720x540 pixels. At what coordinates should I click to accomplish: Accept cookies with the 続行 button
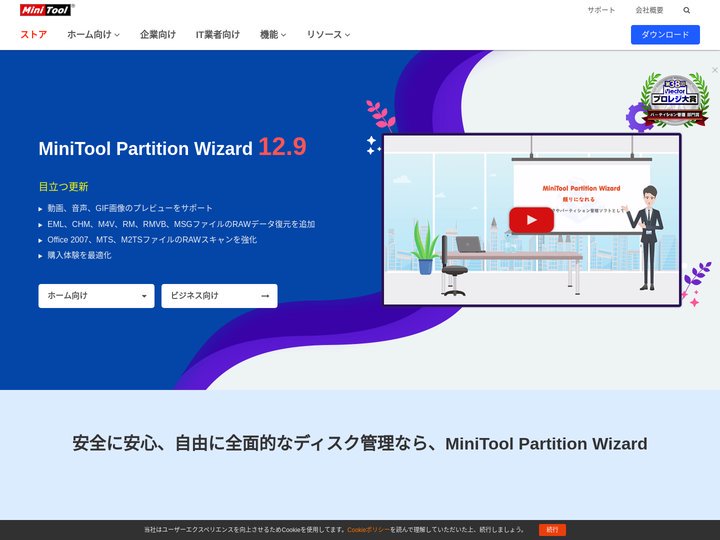click(552, 529)
